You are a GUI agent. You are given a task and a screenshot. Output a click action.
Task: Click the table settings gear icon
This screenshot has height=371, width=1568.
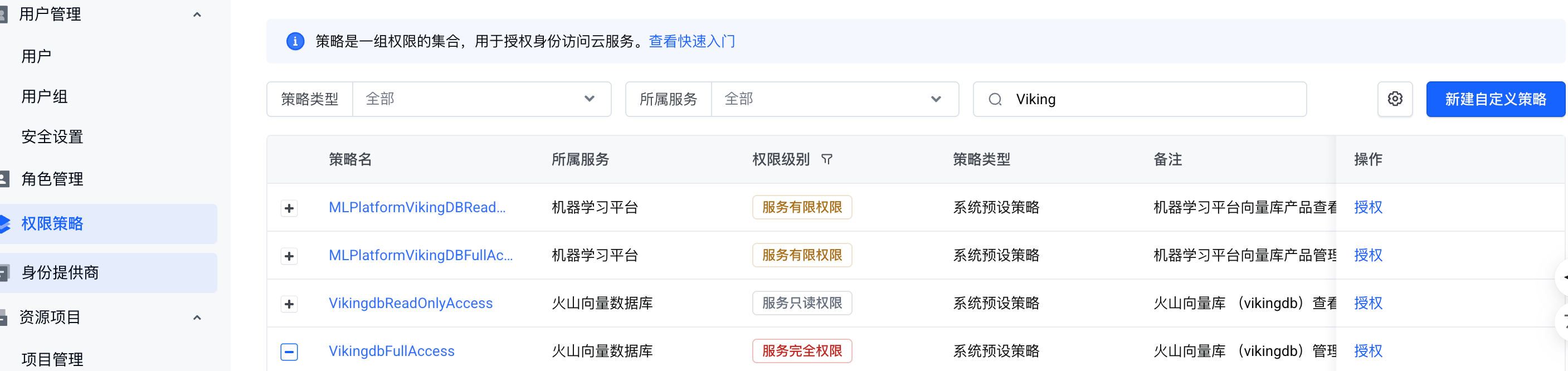click(1395, 99)
